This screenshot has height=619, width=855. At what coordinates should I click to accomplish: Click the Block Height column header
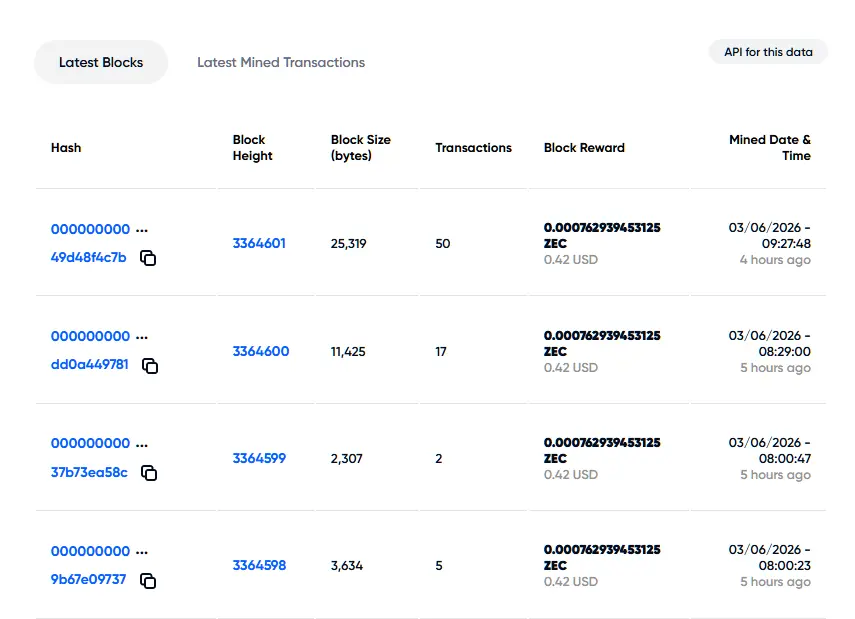252,148
